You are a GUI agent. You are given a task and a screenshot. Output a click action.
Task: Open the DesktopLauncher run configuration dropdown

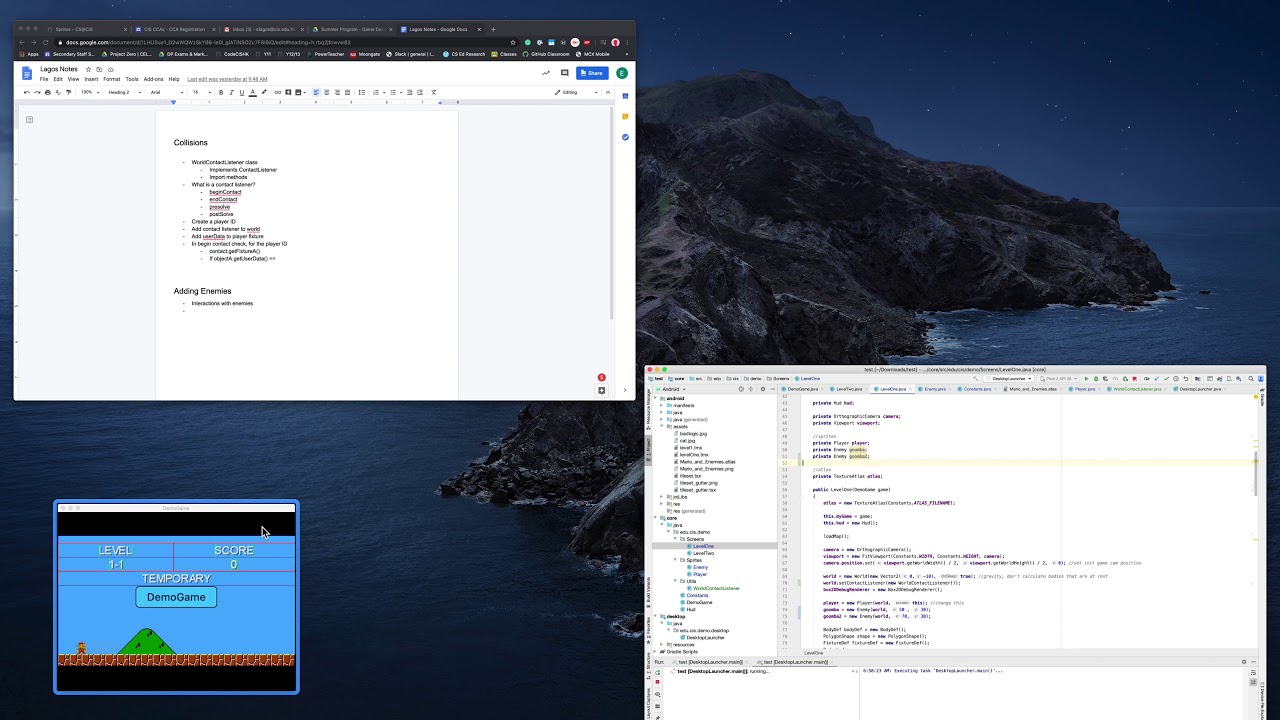[1008, 379]
